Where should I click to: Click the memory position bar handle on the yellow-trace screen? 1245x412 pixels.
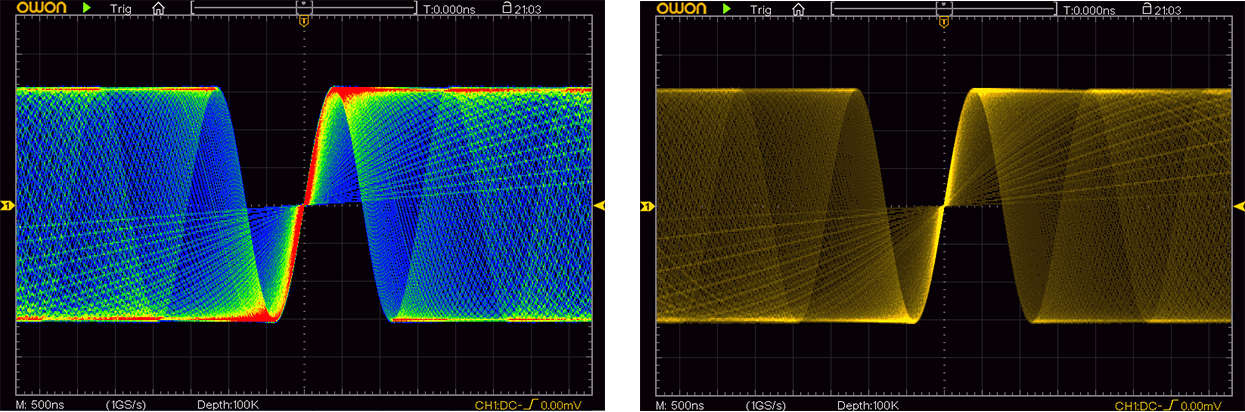(943, 6)
